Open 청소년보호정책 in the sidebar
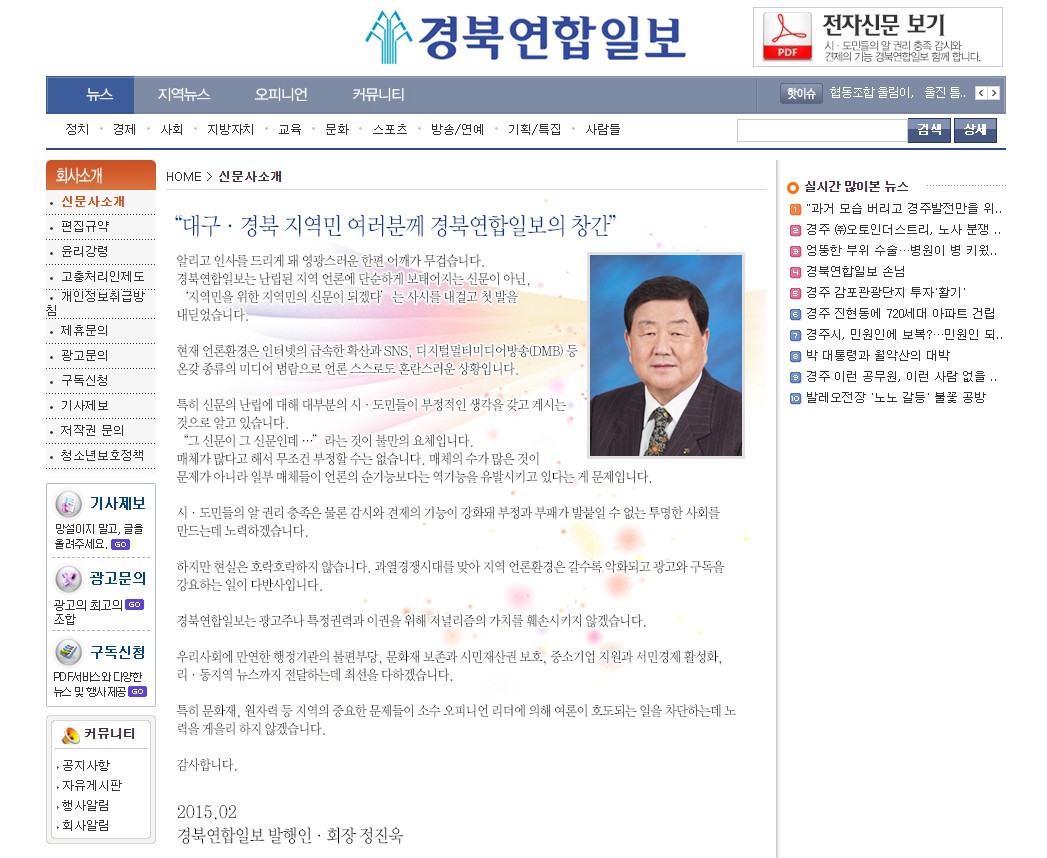This screenshot has height=858, width=1047. 103,455
